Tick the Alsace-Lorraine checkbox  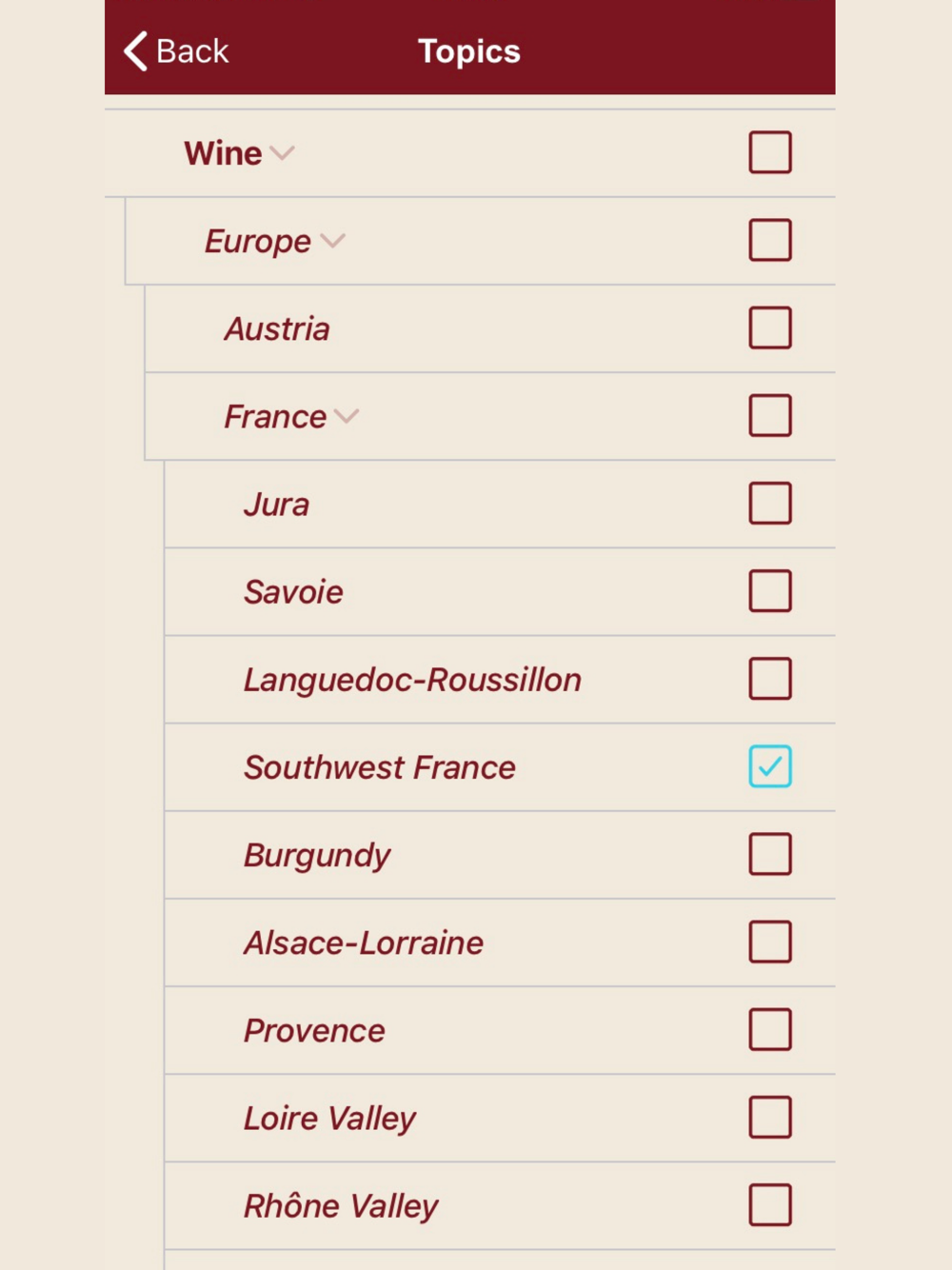[769, 942]
